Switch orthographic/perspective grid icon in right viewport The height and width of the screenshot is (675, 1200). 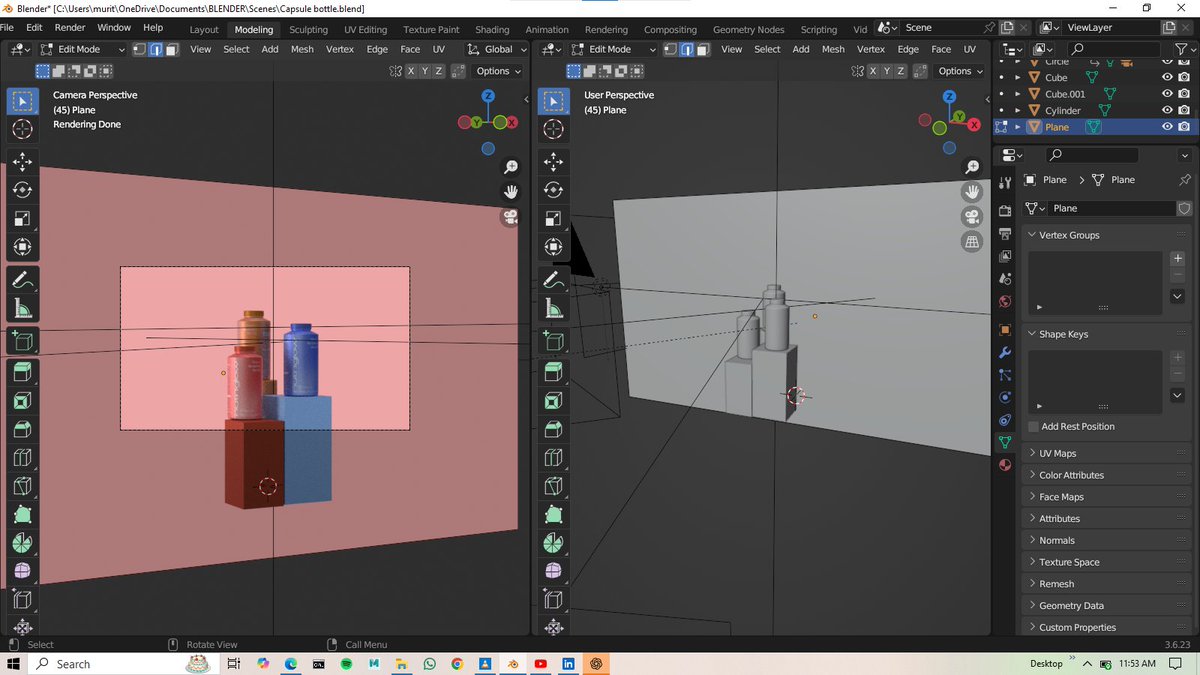coord(971,242)
